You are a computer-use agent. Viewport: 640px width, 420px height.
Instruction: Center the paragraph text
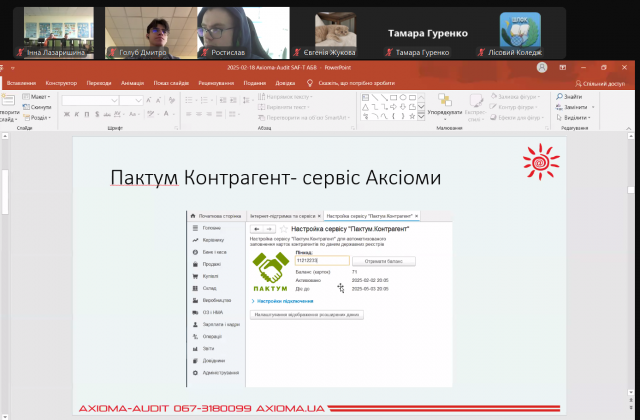199,114
